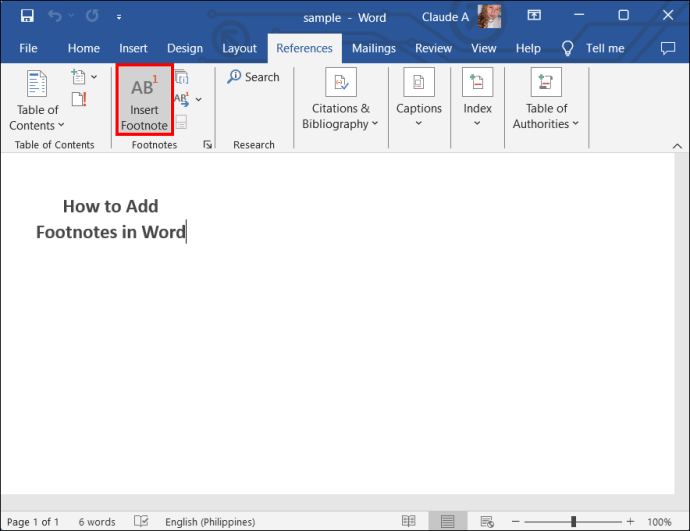The height and width of the screenshot is (531, 690).
Task: Click the Show Notes icon
Action: [181, 122]
